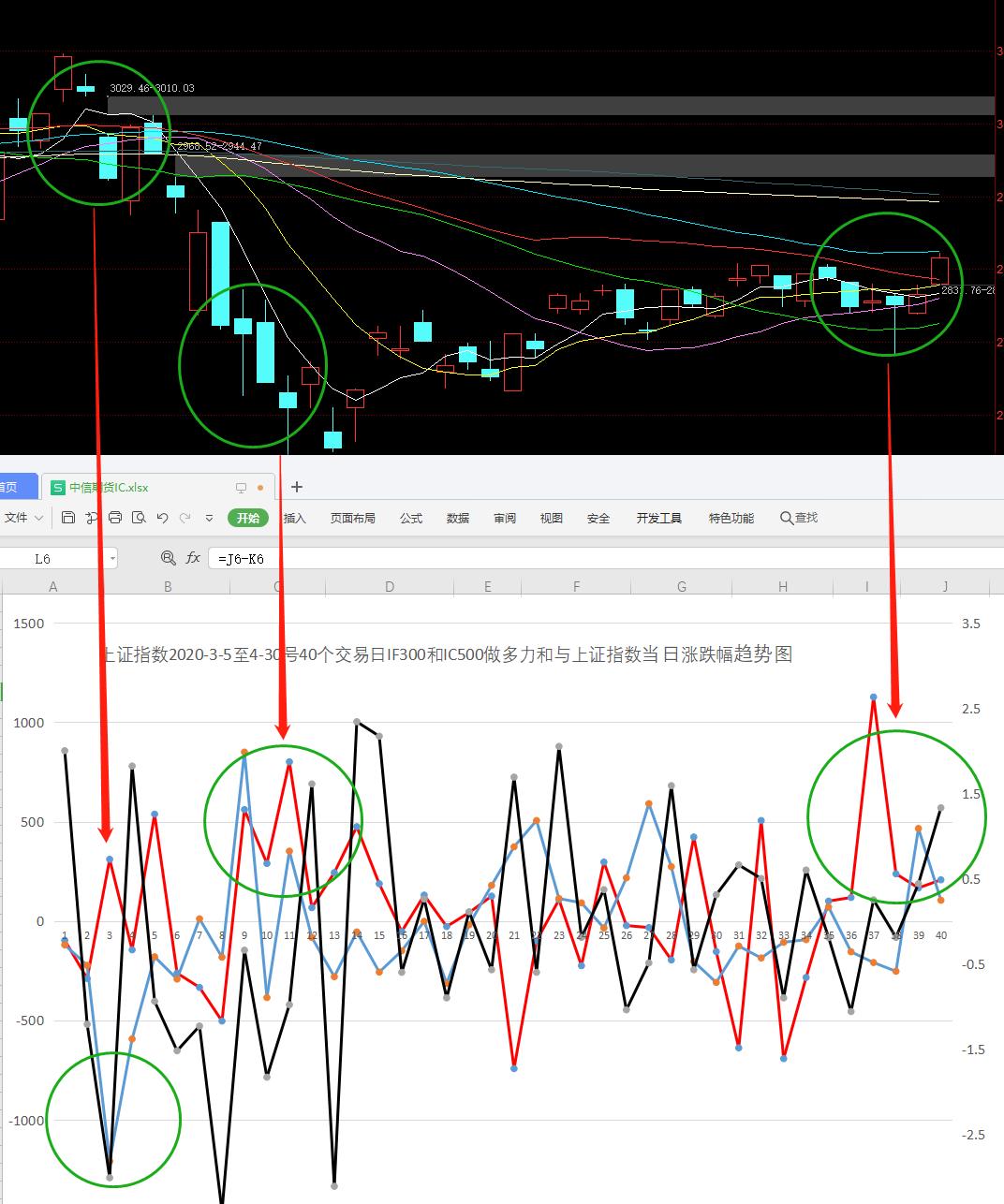Image resolution: width=1004 pixels, height=1204 pixels.
Task: Click the 2968.52-2944.47 price label
Action: [219, 146]
